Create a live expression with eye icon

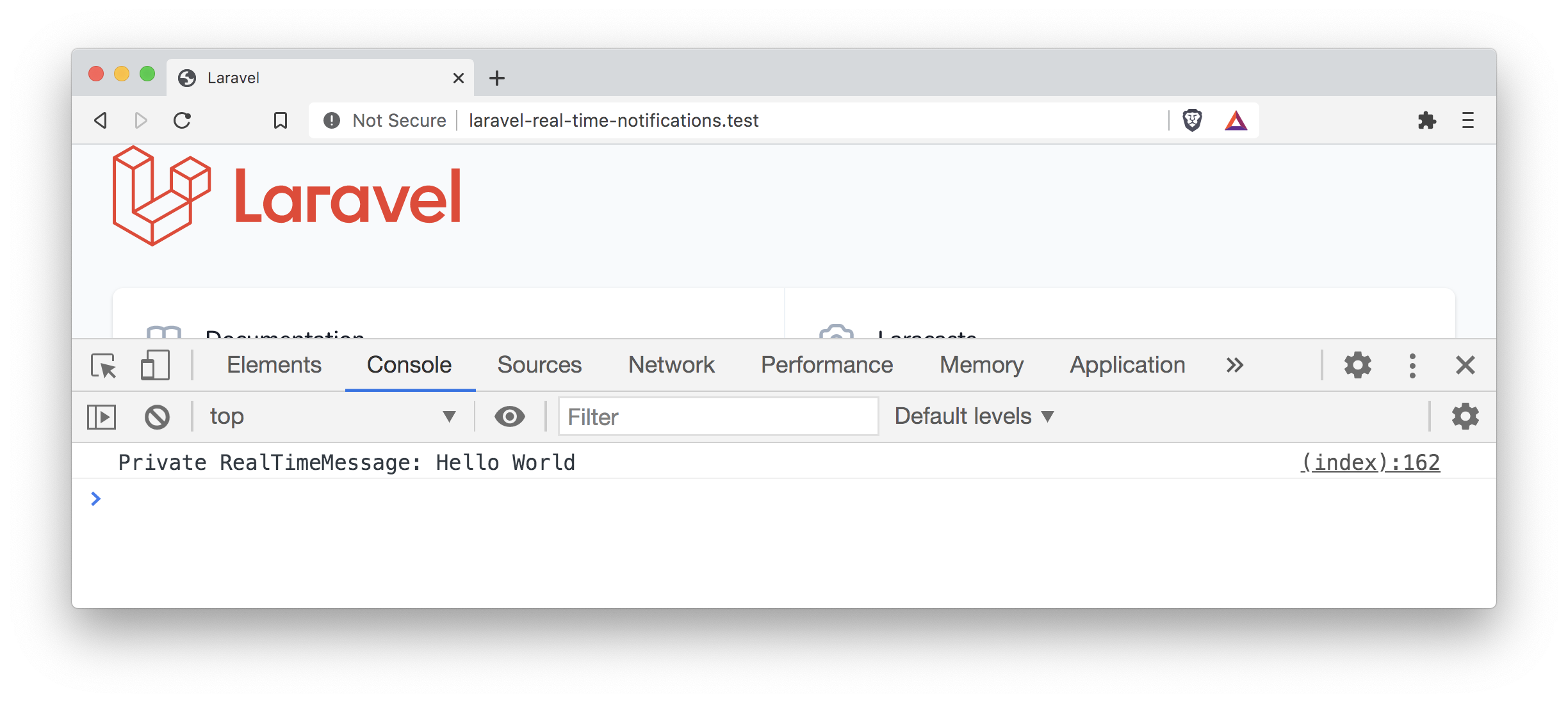tap(510, 417)
